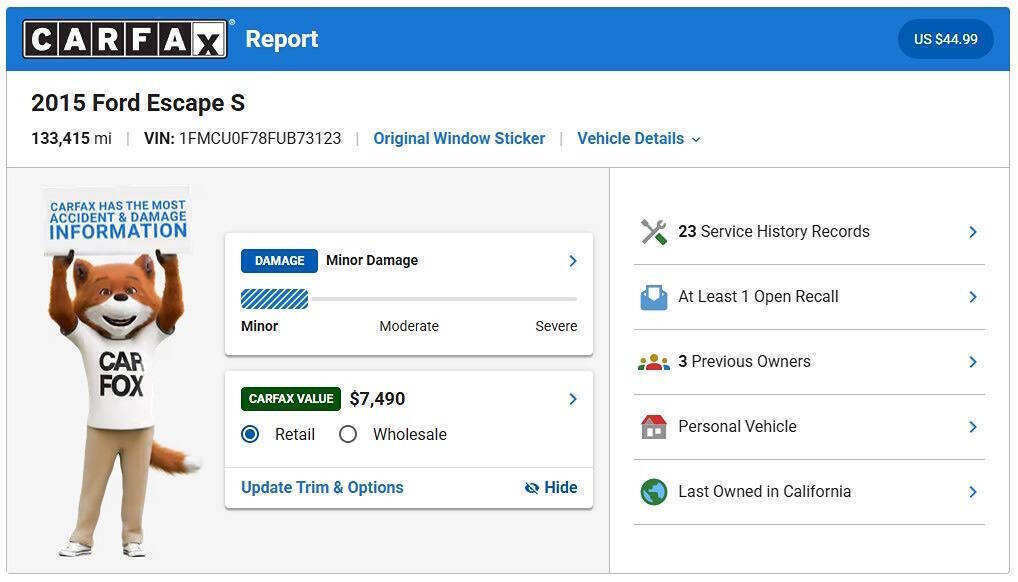Image resolution: width=1018 pixels, height=582 pixels.
Task: Click 'Last Owned in California' text
Action: (x=765, y=491)
